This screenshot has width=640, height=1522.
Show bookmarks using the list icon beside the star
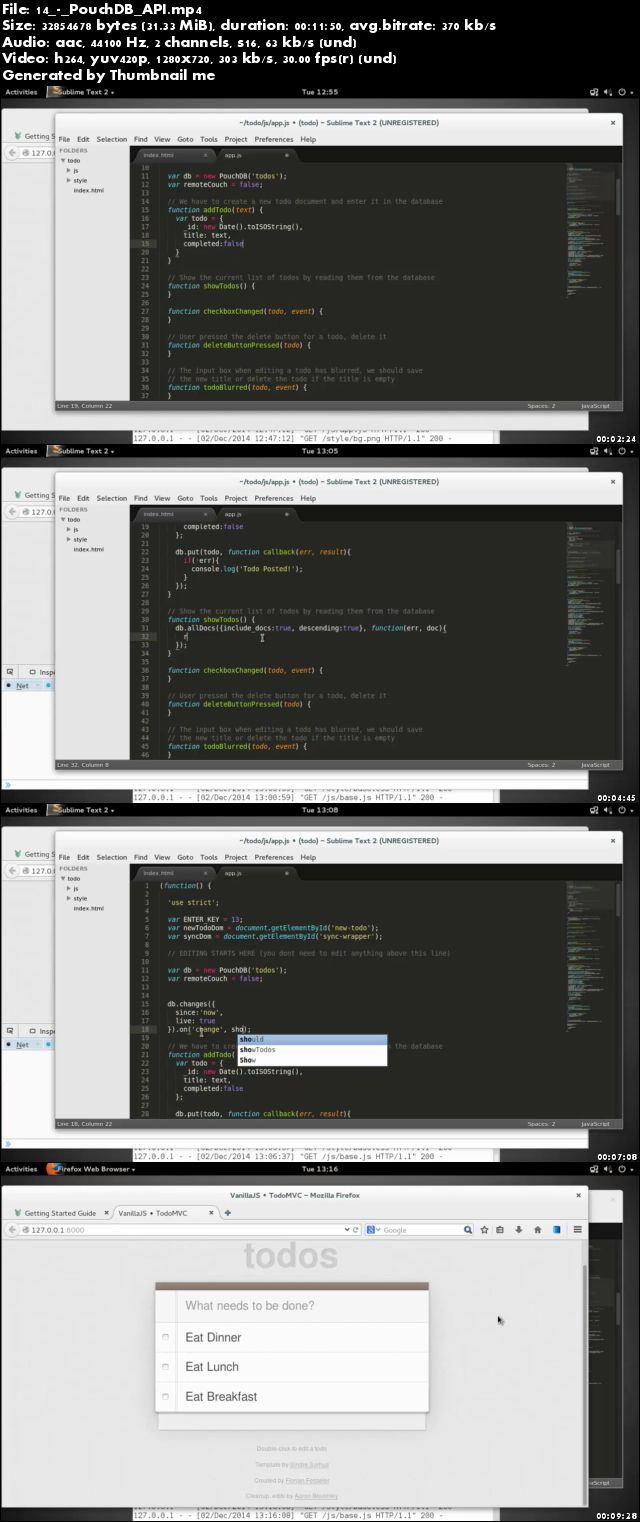[x=500, y=1230]
